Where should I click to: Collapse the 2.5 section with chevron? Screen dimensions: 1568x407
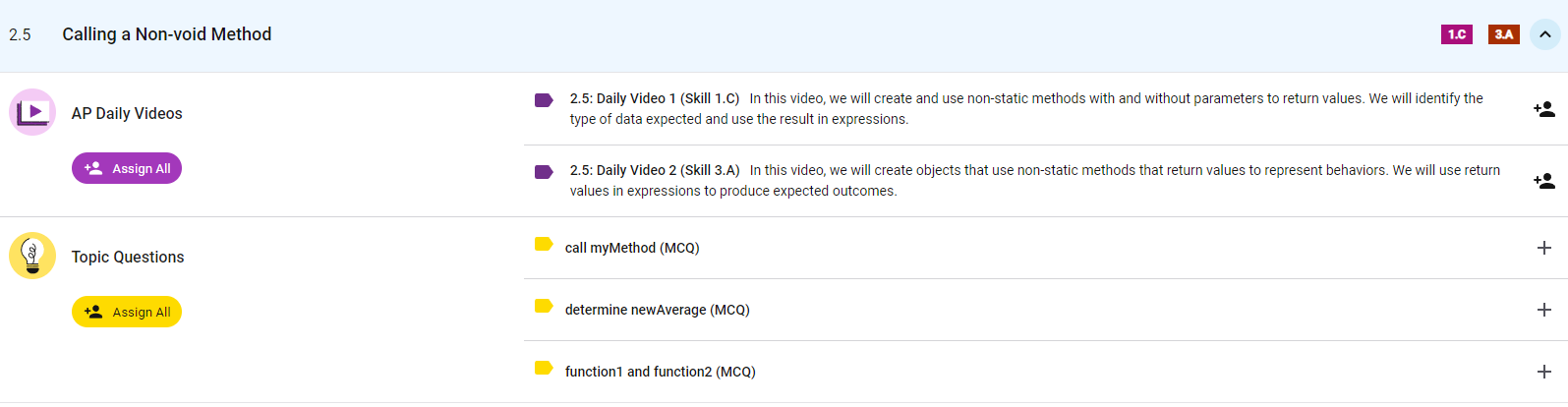click(1544, 35)
